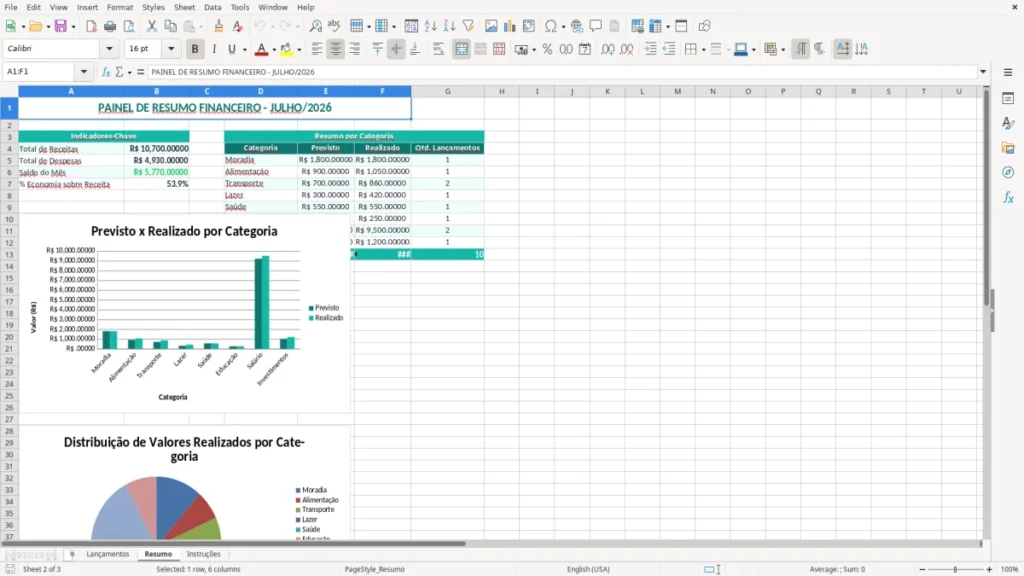This screenshot has height=576, width=1024.
Task: Insert a comment
Action: [596, 26]
